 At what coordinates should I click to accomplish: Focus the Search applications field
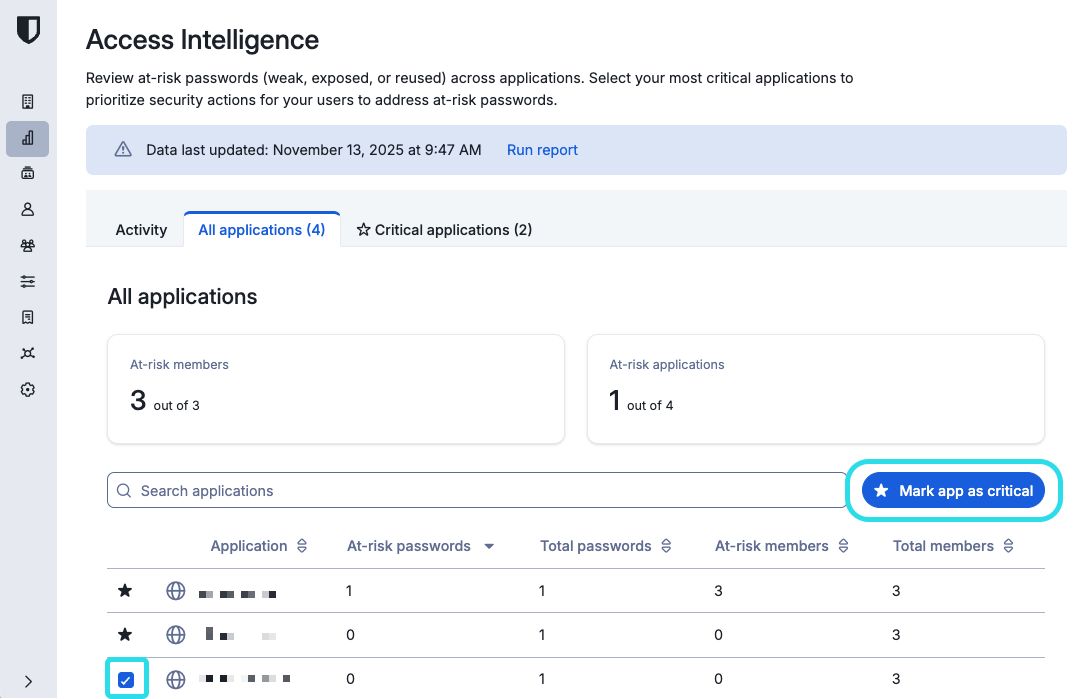(x=480, y=491)
